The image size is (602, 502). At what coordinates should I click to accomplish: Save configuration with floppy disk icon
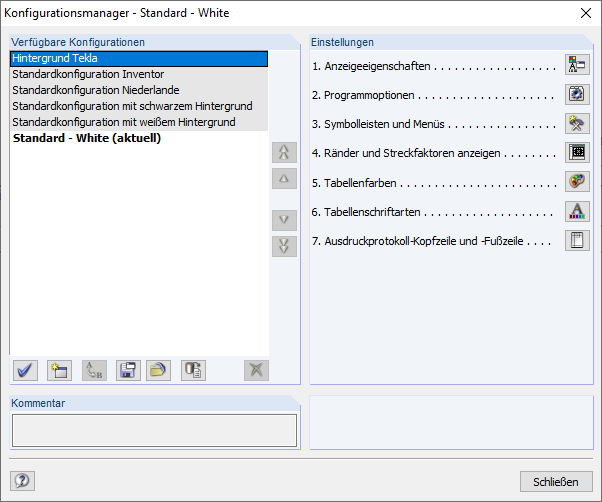128,370
